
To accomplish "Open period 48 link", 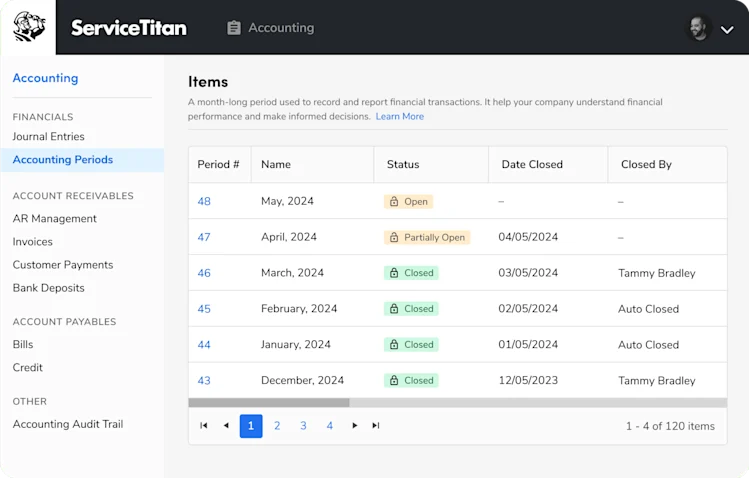I will click(x=204, y=202).
